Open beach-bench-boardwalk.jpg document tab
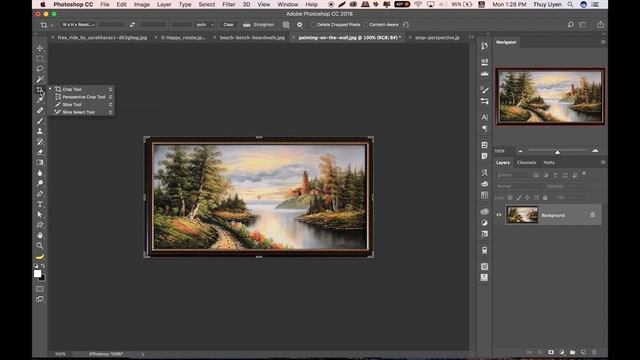640x360 pixels. pos(252,38)
